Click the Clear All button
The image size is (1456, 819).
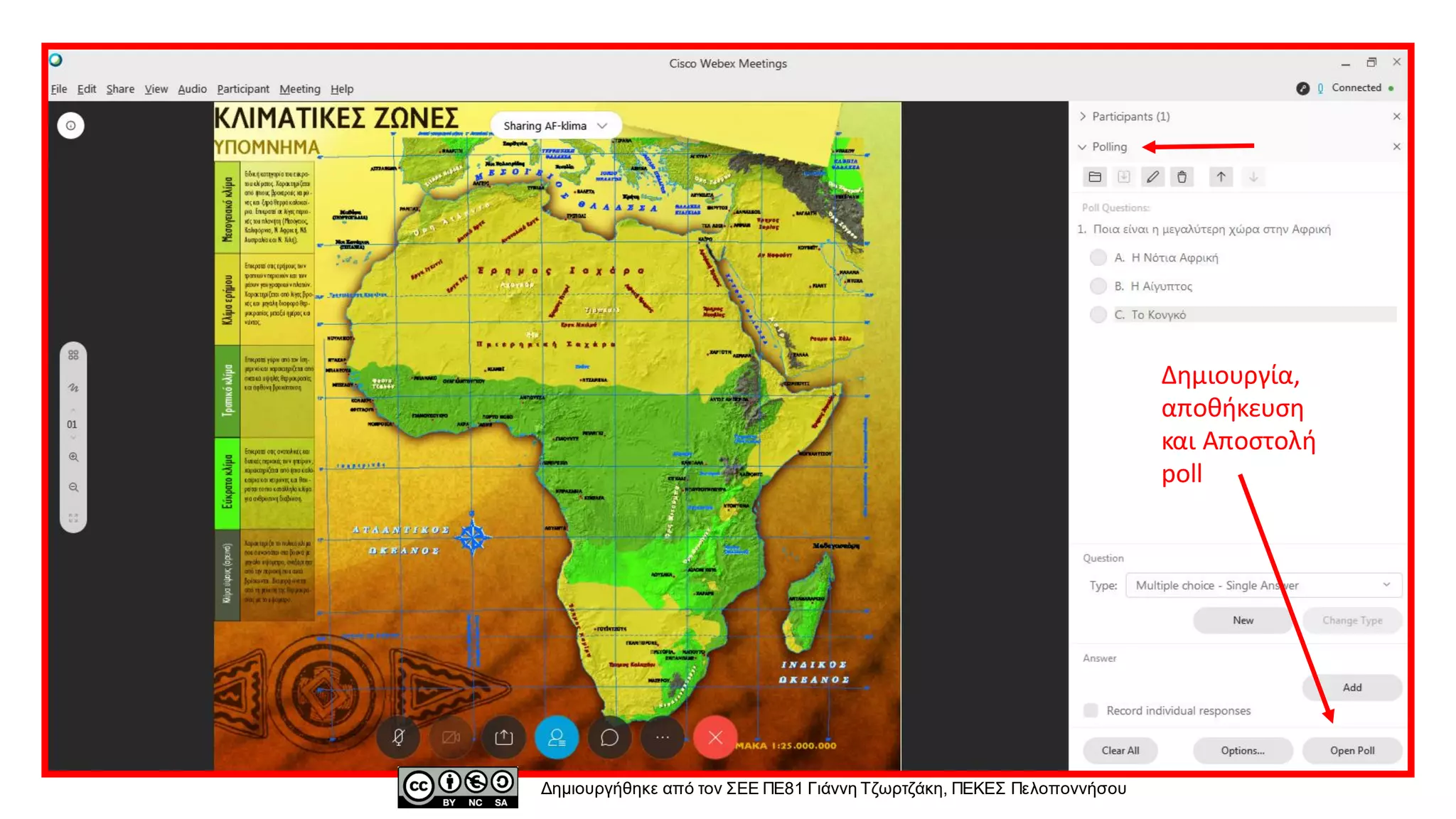coord(1120,750)
